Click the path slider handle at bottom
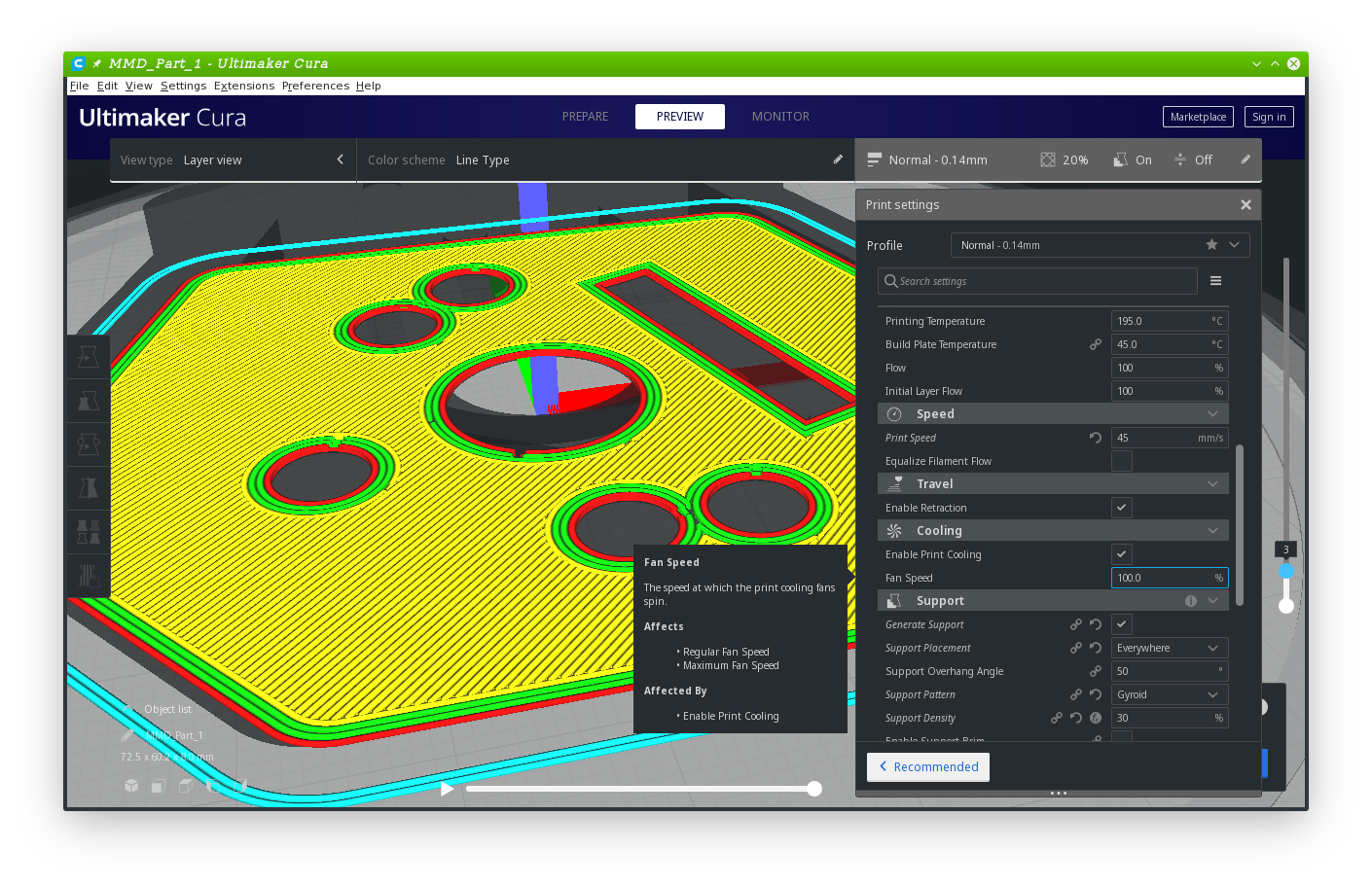Viewport: 1372px width, 886px height. [x=814, y=789]
